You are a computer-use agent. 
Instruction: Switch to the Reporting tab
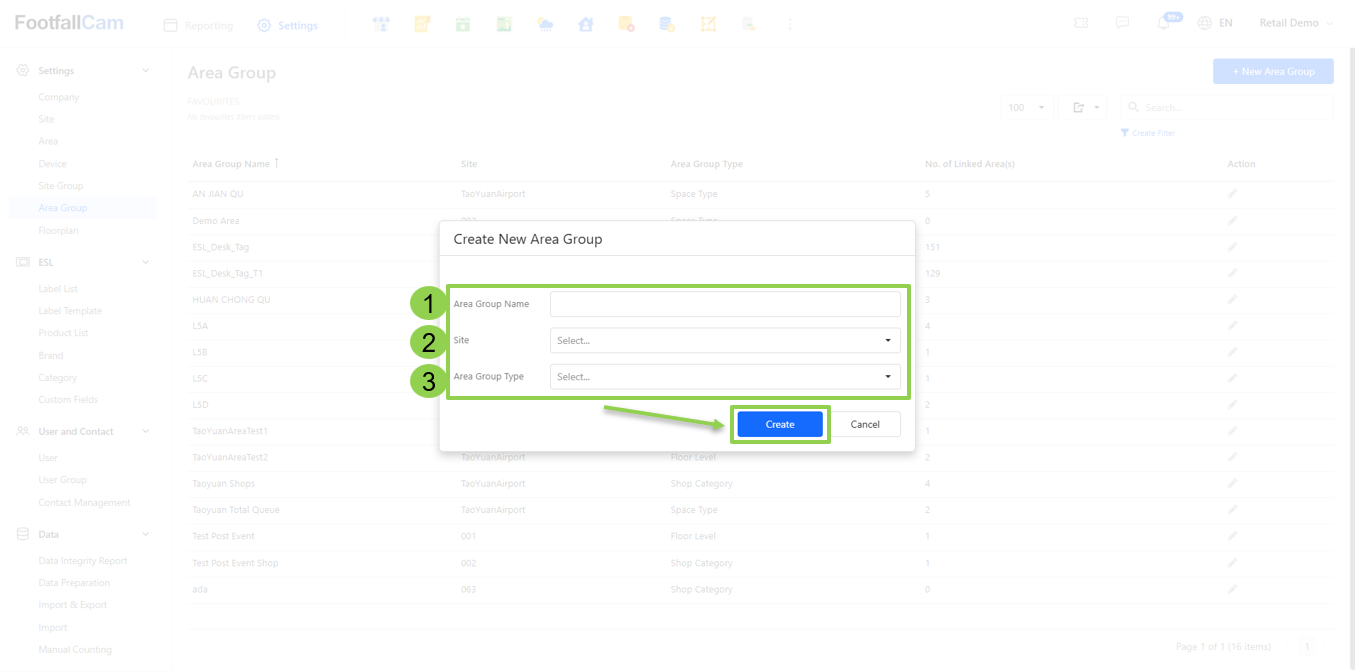tap(198, 26)
